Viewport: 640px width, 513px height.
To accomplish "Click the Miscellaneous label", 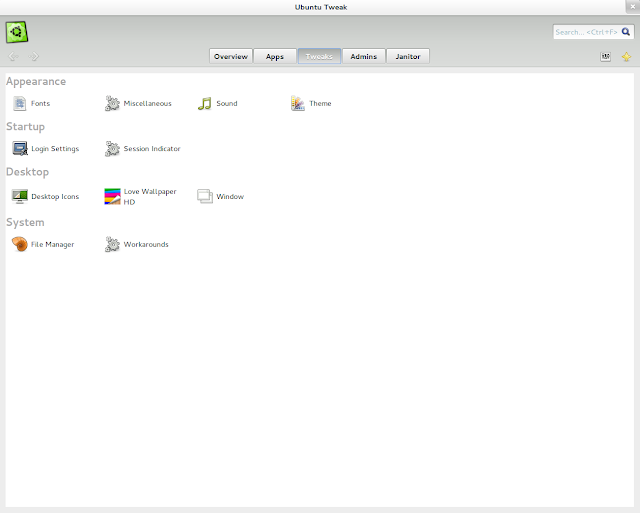I will click(x=148, y=103).
